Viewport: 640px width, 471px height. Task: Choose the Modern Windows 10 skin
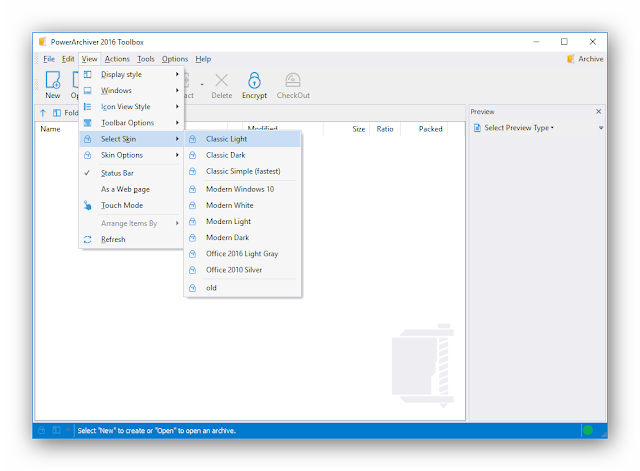243,189
